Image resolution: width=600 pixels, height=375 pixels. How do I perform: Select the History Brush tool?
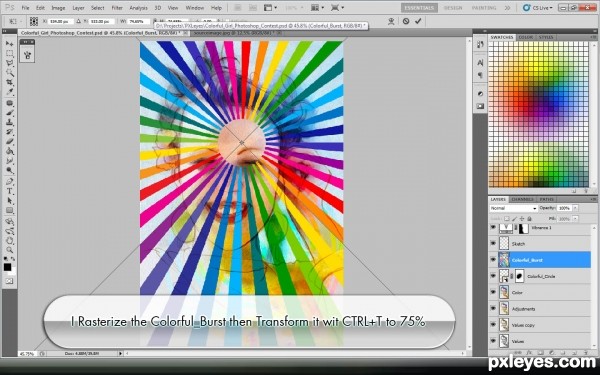pyautogui.click(x=9, y=132)
